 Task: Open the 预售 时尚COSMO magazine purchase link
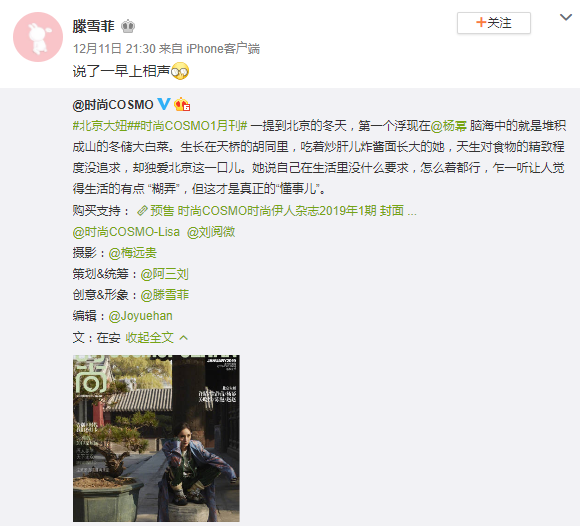(x=283, y=211)
